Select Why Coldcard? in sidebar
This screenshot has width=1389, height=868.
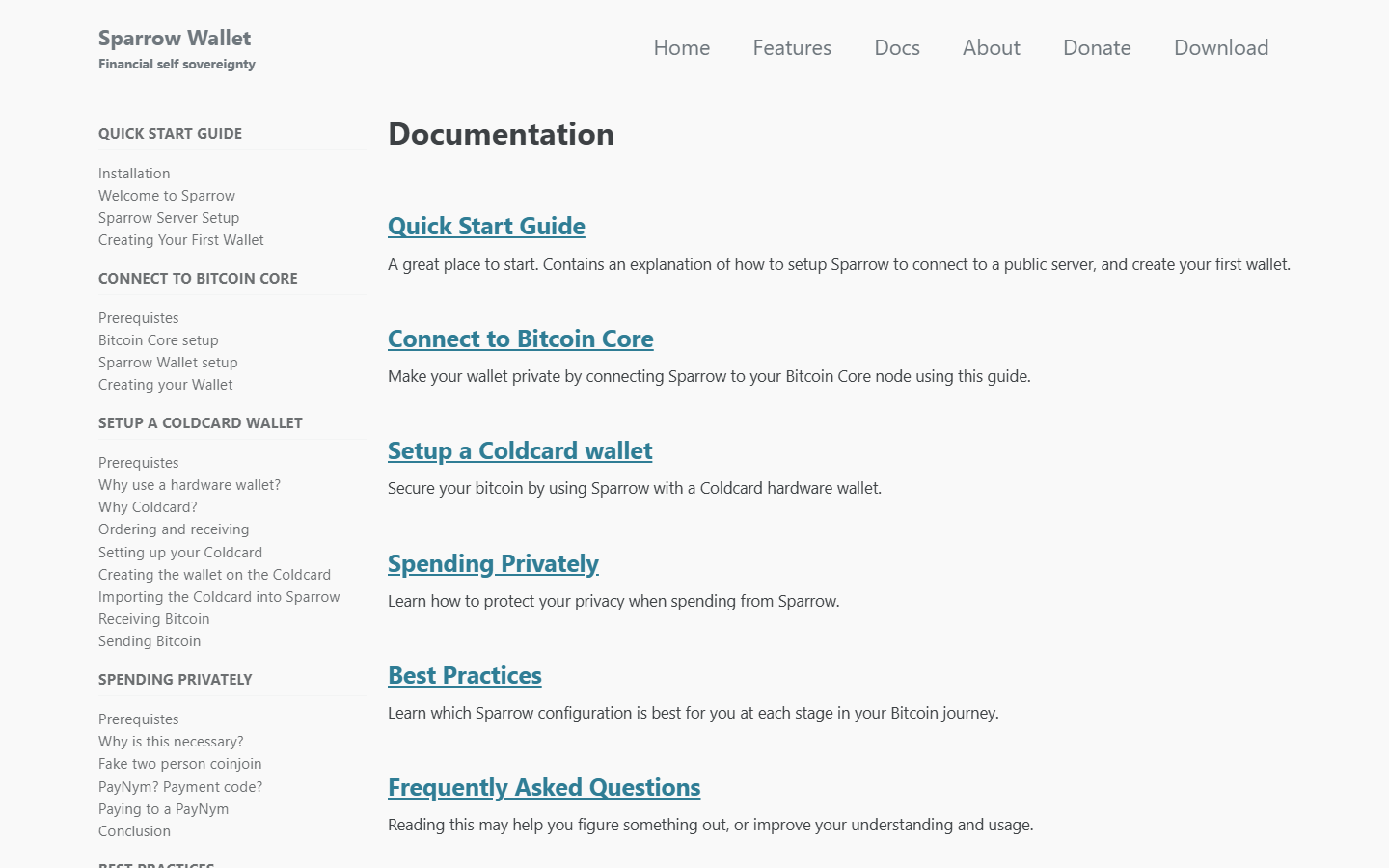pos(148,507)
